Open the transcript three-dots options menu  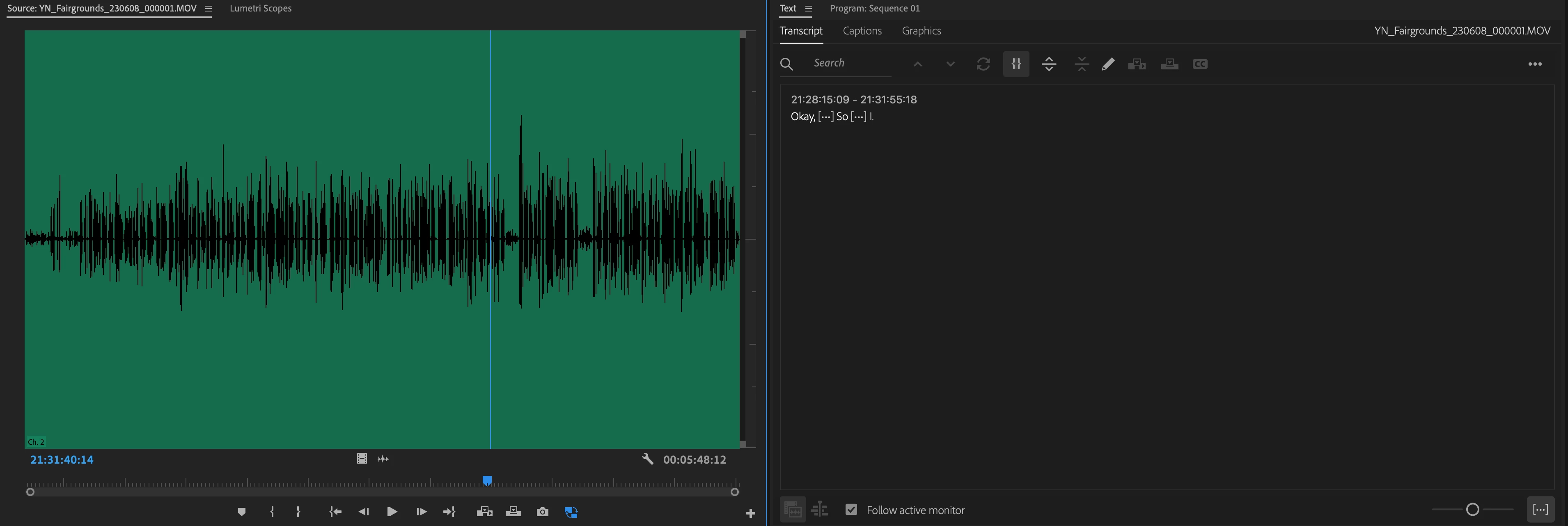1534,64
